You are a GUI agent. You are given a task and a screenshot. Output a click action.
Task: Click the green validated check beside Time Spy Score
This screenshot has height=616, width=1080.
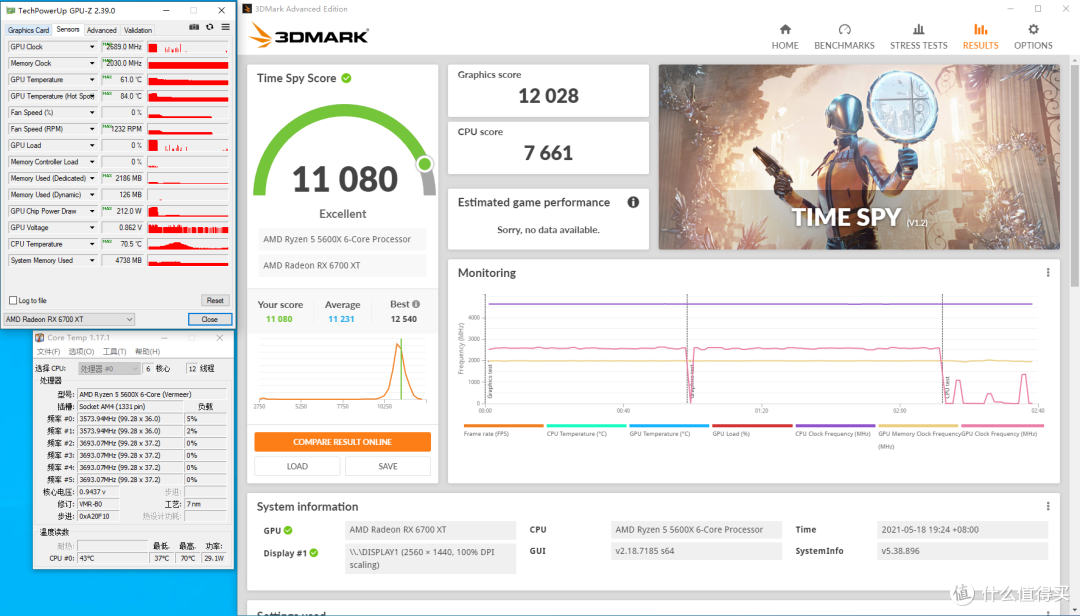(x=346, y=78)
